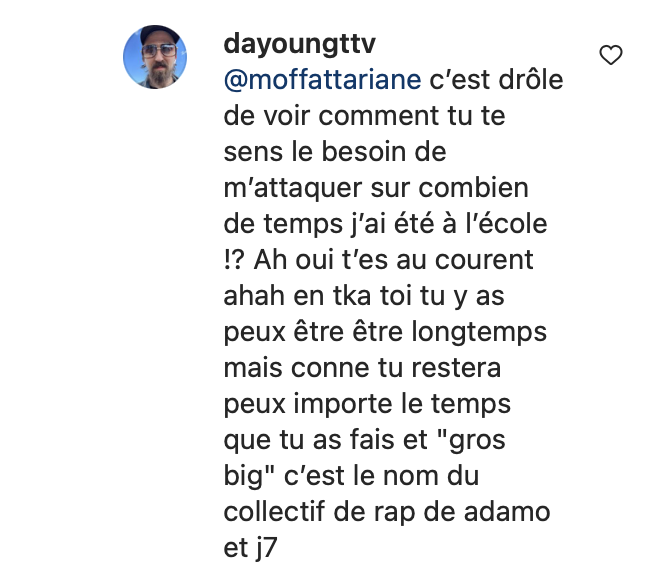Viewport: 646px width, 578px height.
Task: Click the line "peux importe le temps"
Action: (x=367, y=404)
